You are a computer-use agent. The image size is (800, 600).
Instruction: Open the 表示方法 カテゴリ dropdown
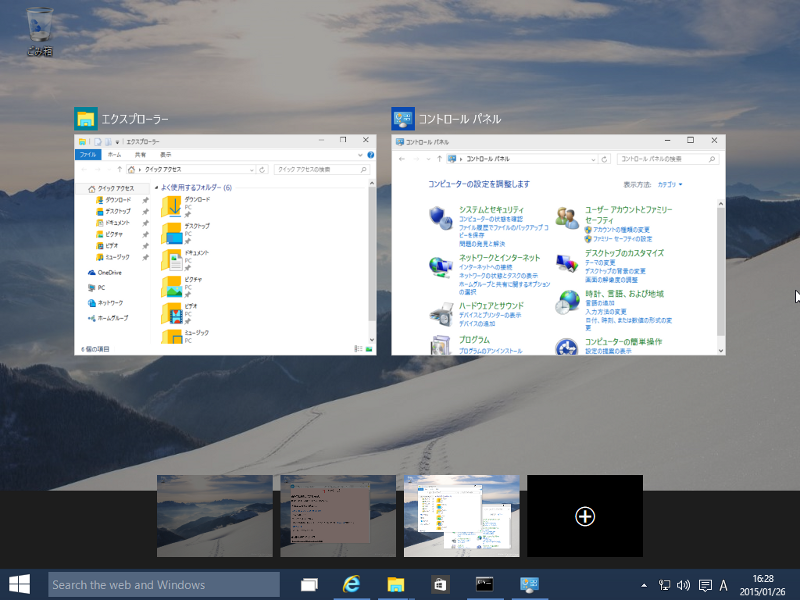[x=670, y=185]
